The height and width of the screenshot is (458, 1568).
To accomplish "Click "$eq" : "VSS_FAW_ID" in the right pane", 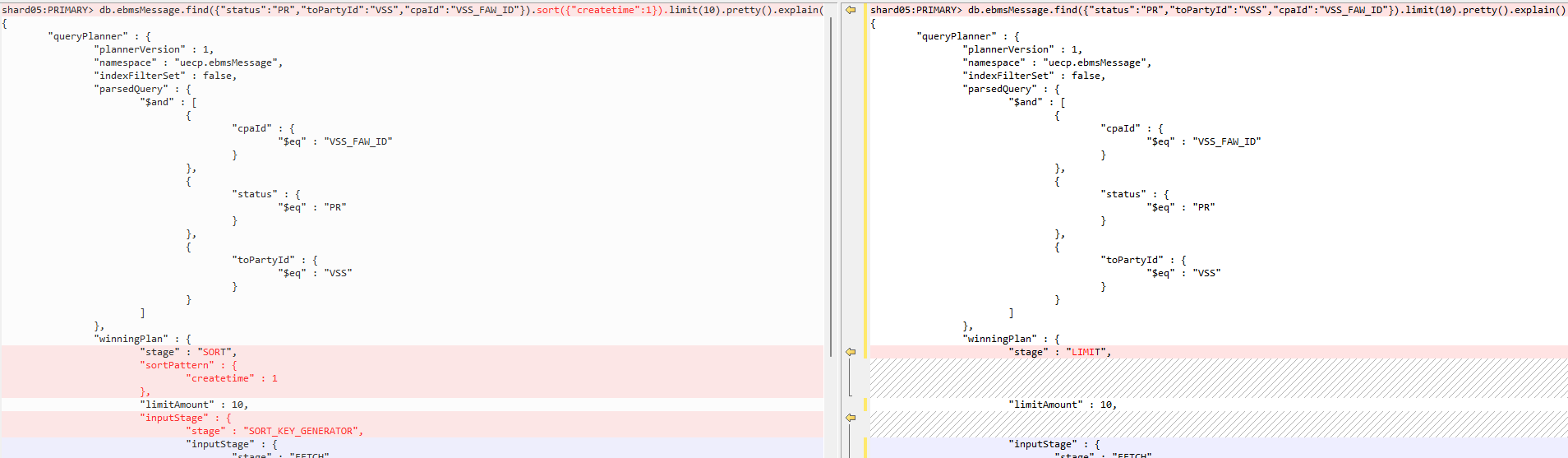I will point(1204,141).
